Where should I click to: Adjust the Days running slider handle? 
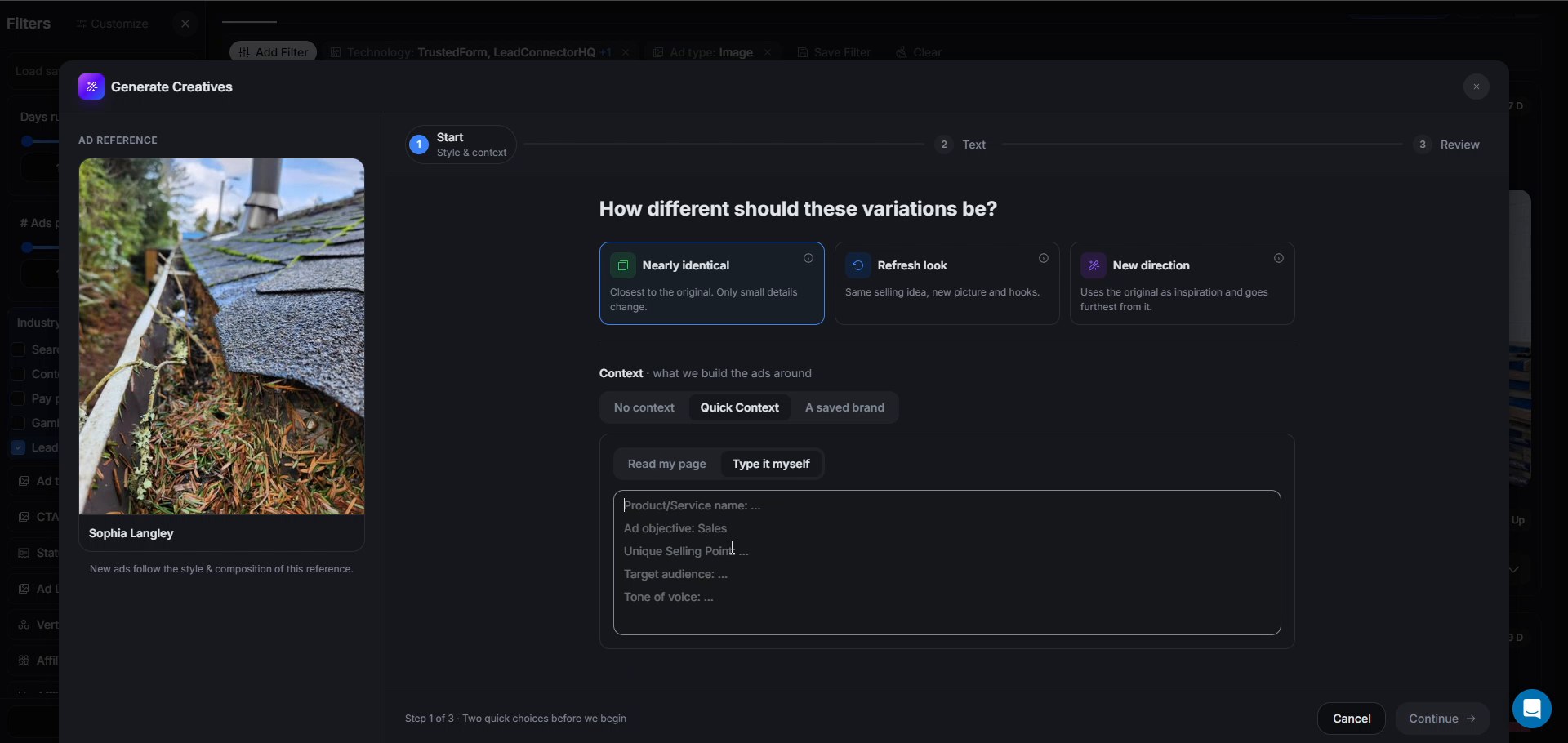27,141
